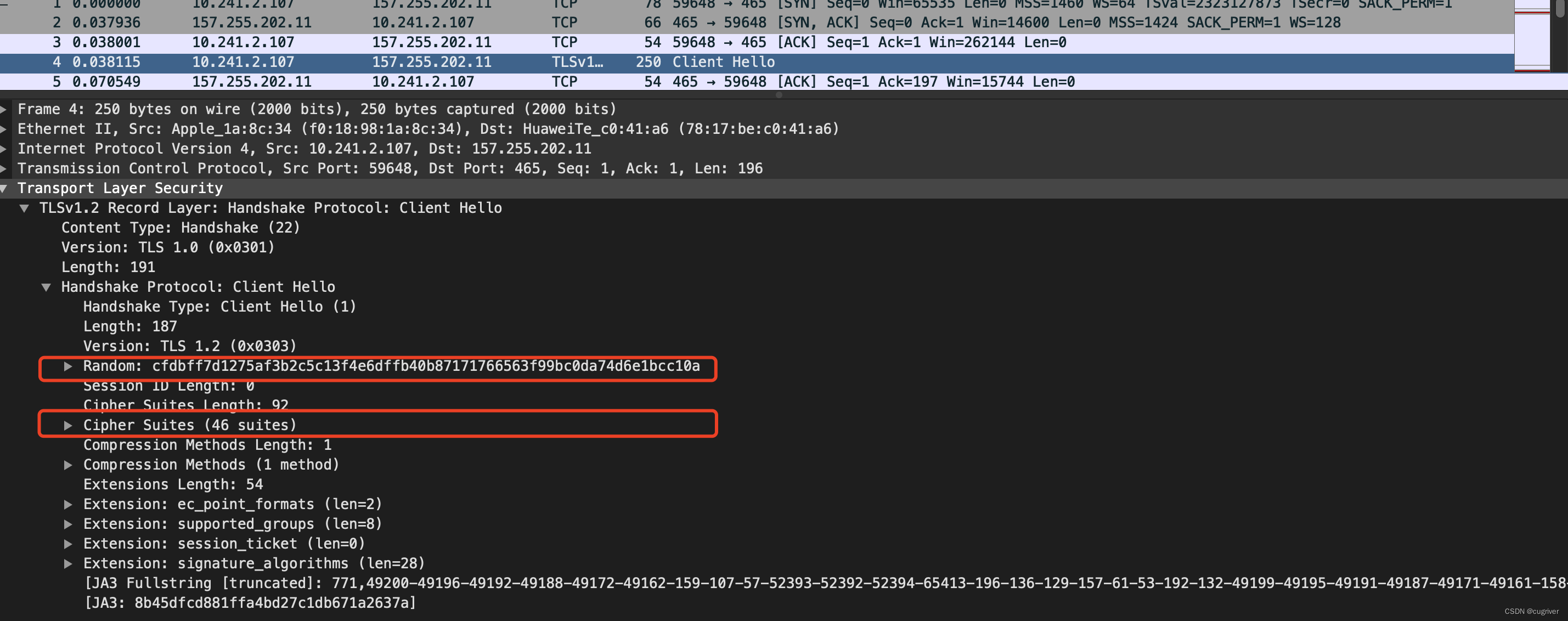Select the Content Type: Handshake (22) line

click(x=181, y=228)
